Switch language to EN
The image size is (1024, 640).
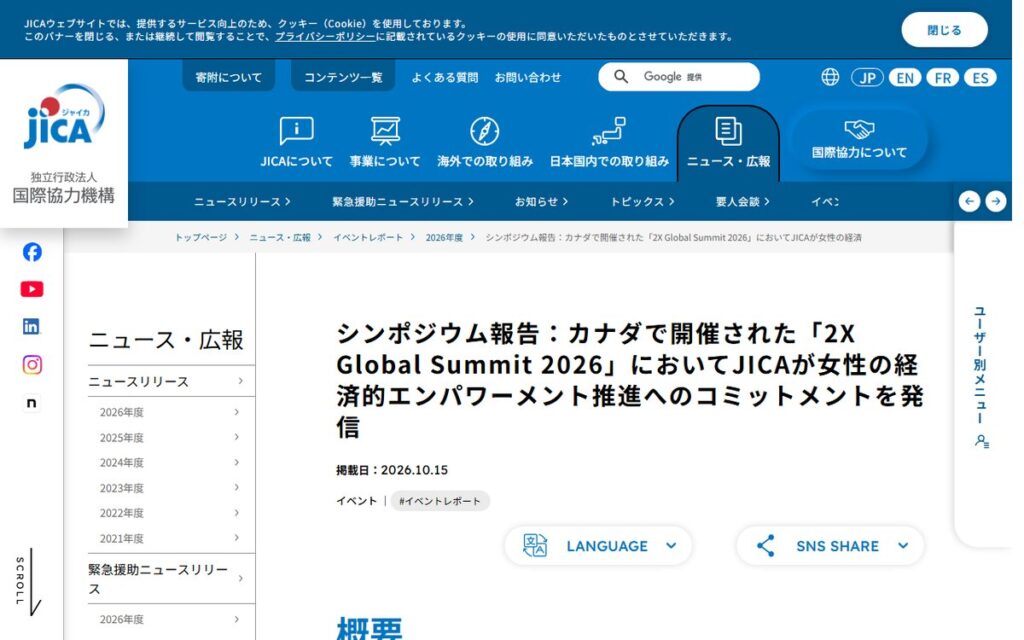coord(904,78)
